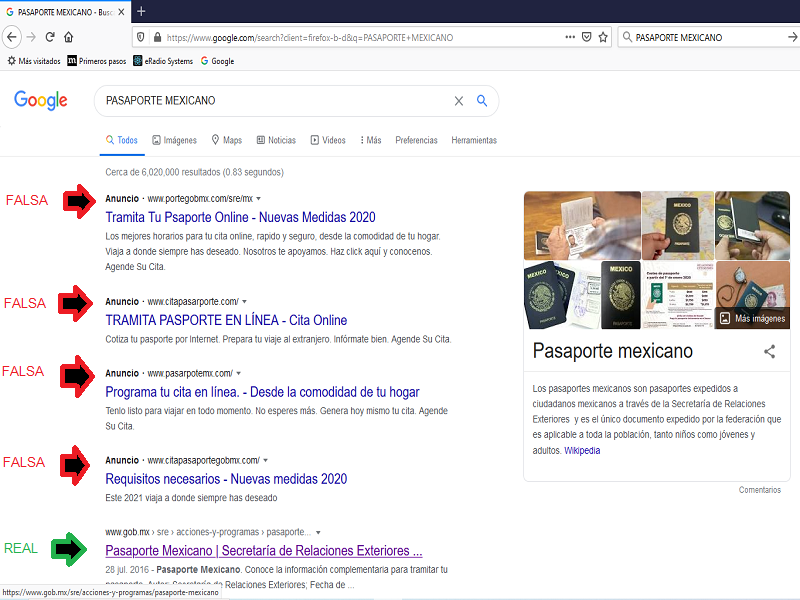View black MEXICO passport cover thumbnail
The image size is (800, 600).
click(x=620, y=295)
